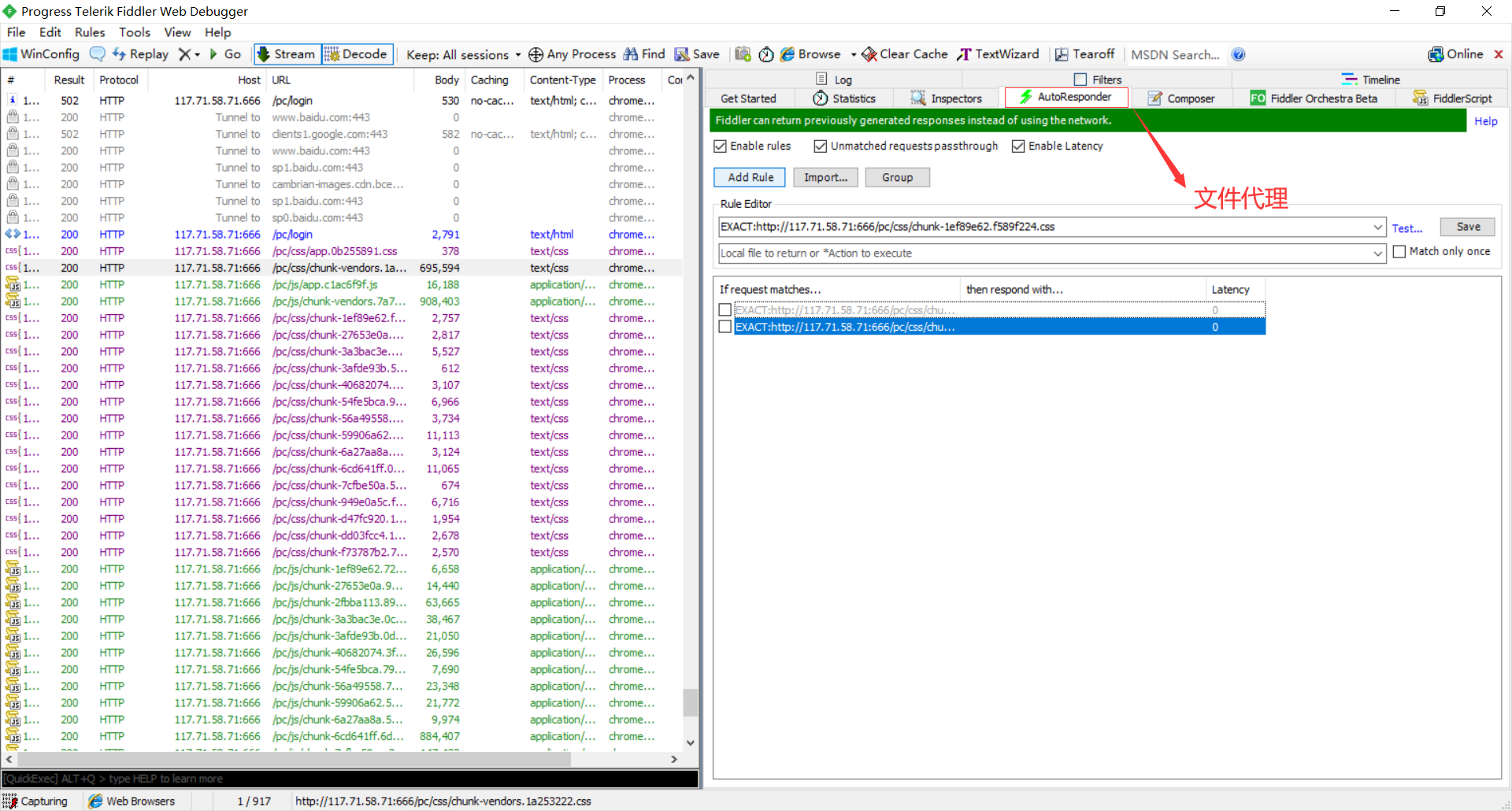This screenshot has height=811, width=1512.
Task: Switch to the Log tab
Action: pos(833,80)
